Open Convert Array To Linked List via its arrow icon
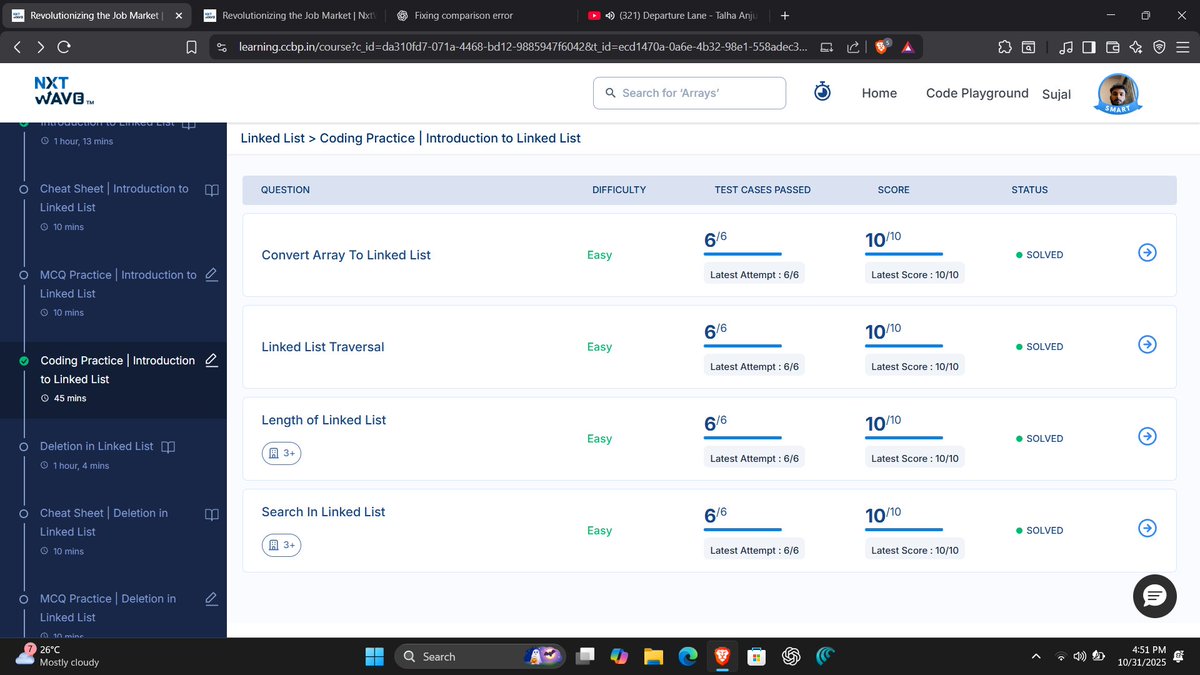This screenshot has width=1200, height=675. pos(1147,253)
